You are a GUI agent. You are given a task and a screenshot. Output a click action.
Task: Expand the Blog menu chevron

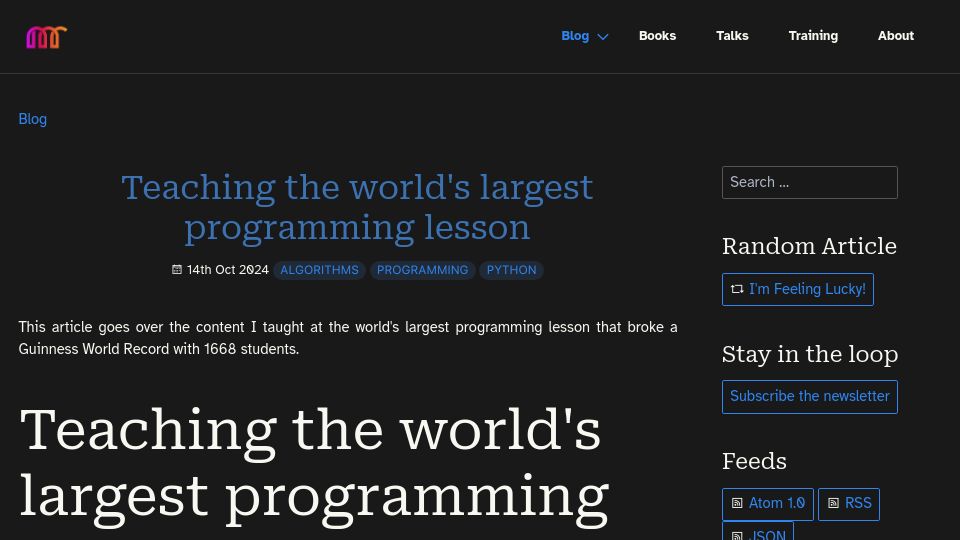pyautogui.click(x=602, y=37)
